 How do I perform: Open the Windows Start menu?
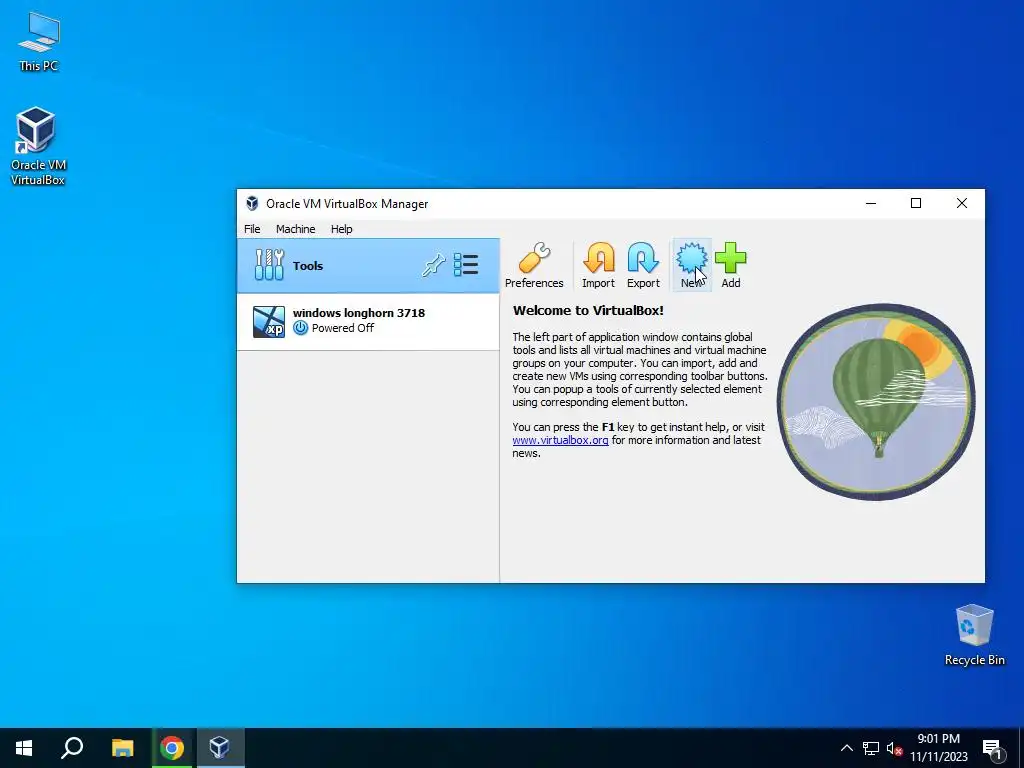pyautogui.click(x=24, y=748)
